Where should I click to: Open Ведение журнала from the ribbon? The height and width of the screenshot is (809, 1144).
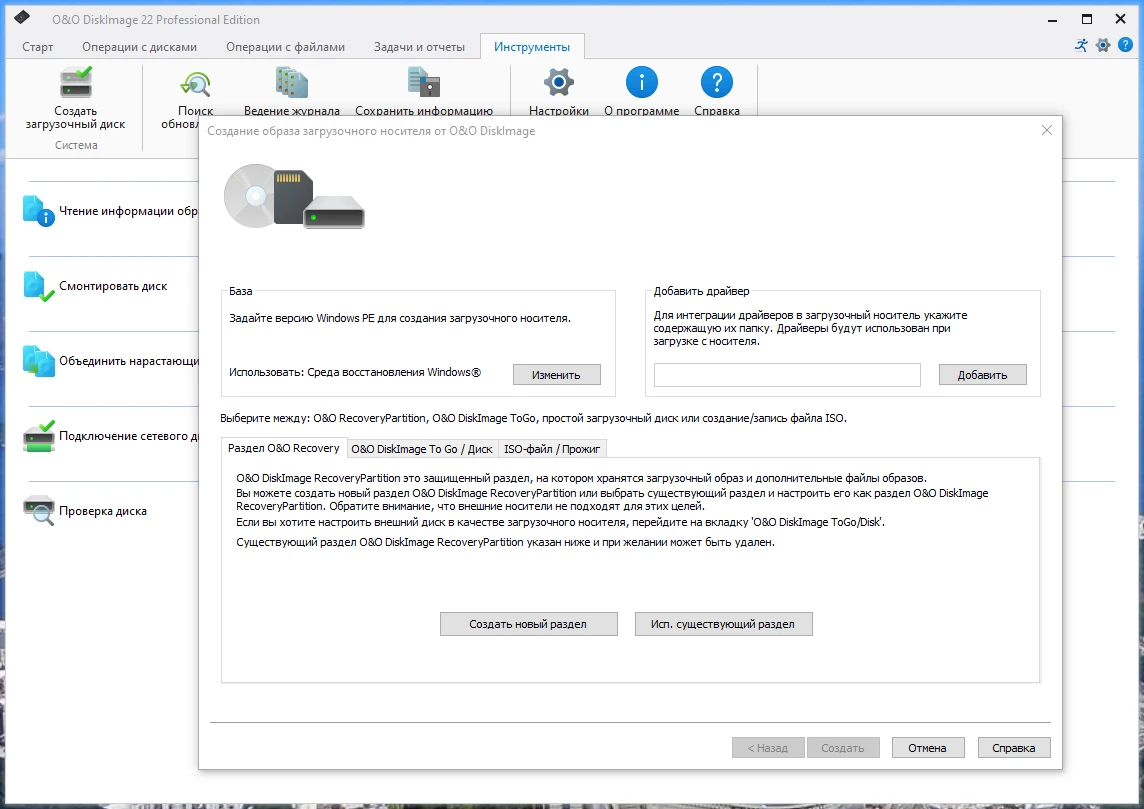coord(291,84)
